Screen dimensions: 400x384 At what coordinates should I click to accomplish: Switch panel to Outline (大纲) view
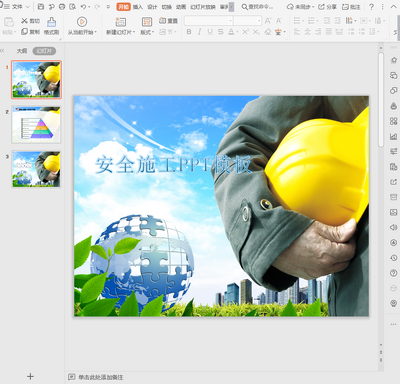(22, 51)
